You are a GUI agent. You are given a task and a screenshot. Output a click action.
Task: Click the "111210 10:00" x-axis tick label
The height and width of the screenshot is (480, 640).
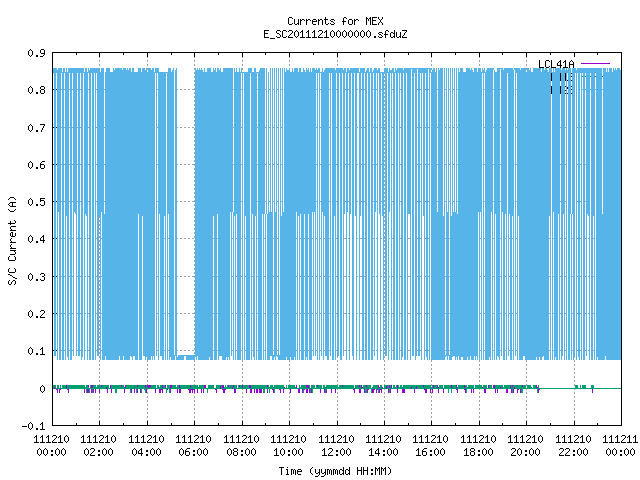click(x=289, y=446)
